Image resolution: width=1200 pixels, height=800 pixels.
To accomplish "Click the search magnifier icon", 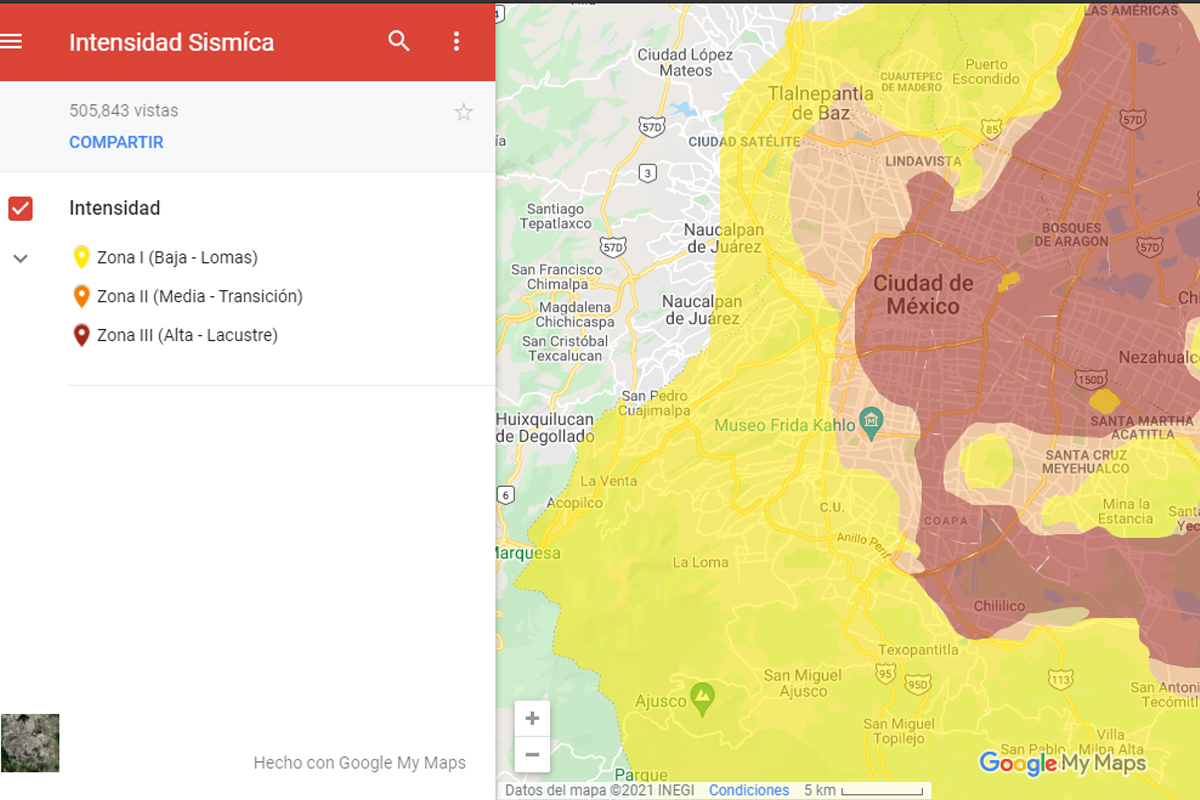I will point(399,41).
